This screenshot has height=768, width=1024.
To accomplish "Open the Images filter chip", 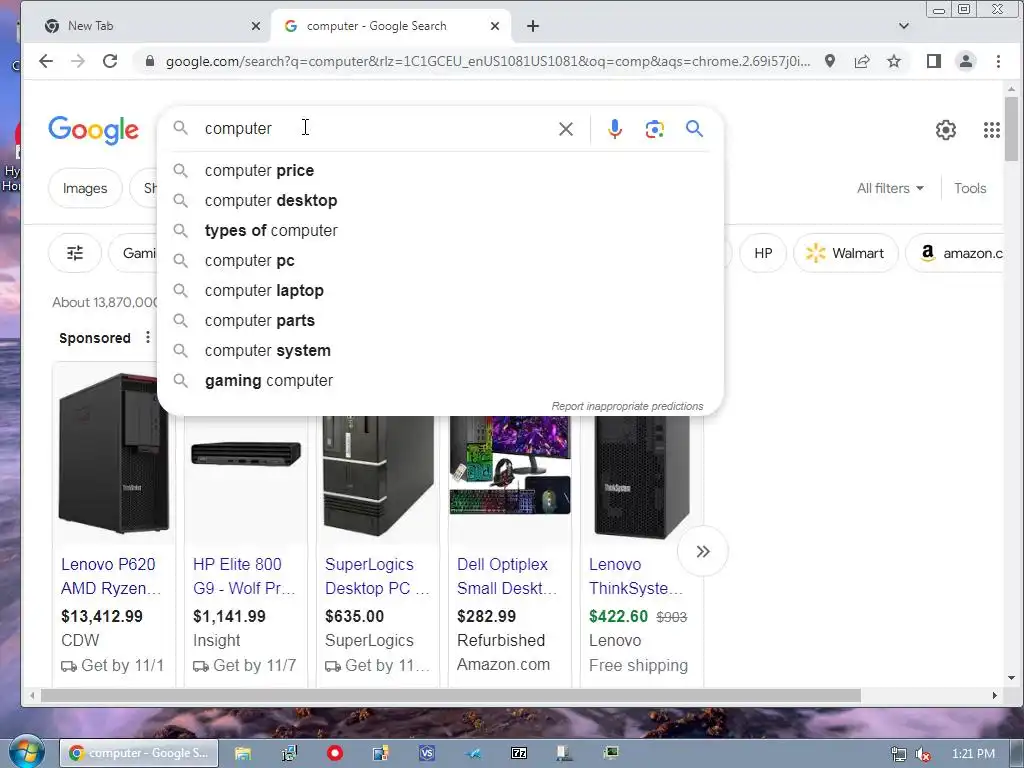I will 85,188.
